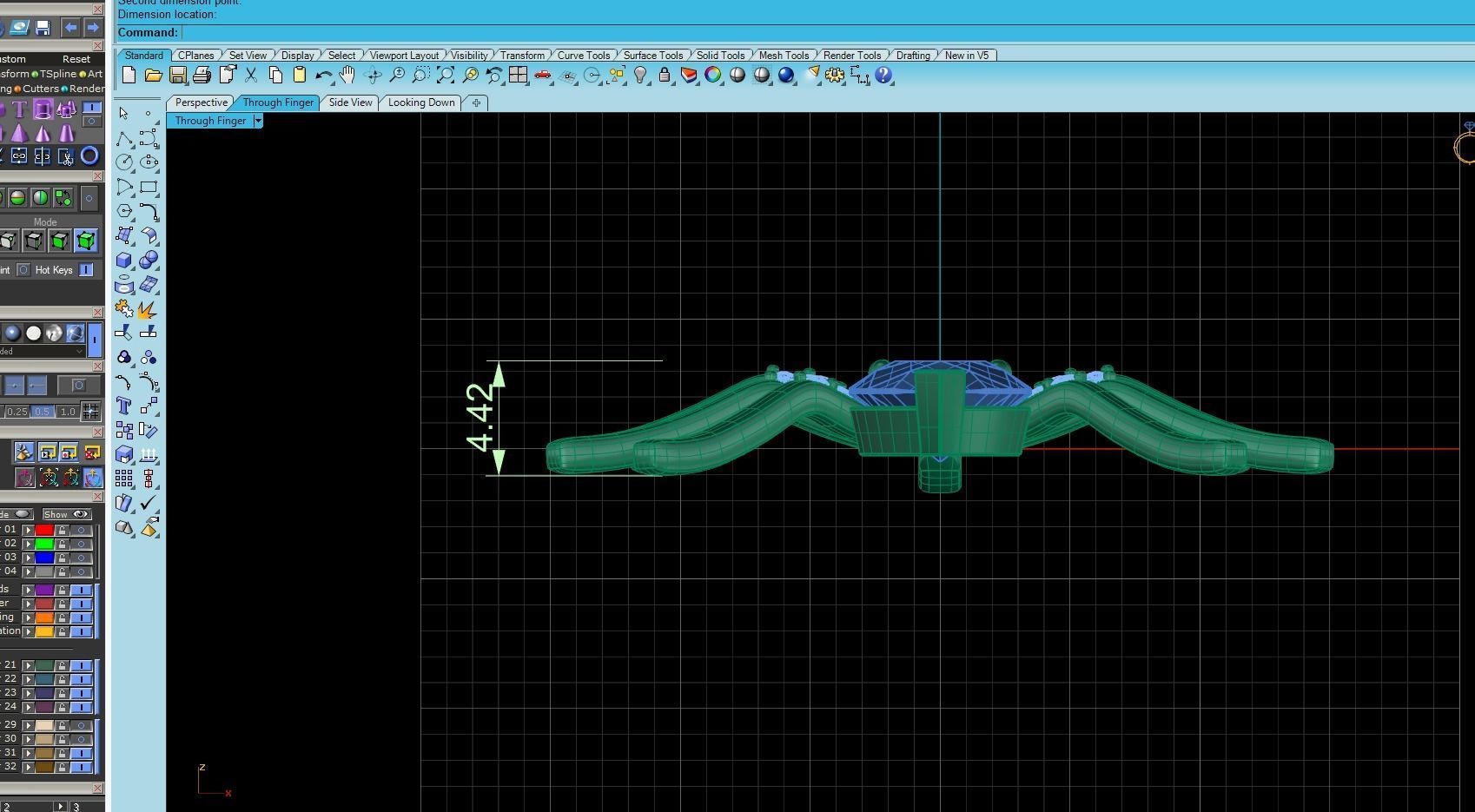Undo the last action
Image resolution: width=1475 pixels, height=812 pixels.
[324, 76]
